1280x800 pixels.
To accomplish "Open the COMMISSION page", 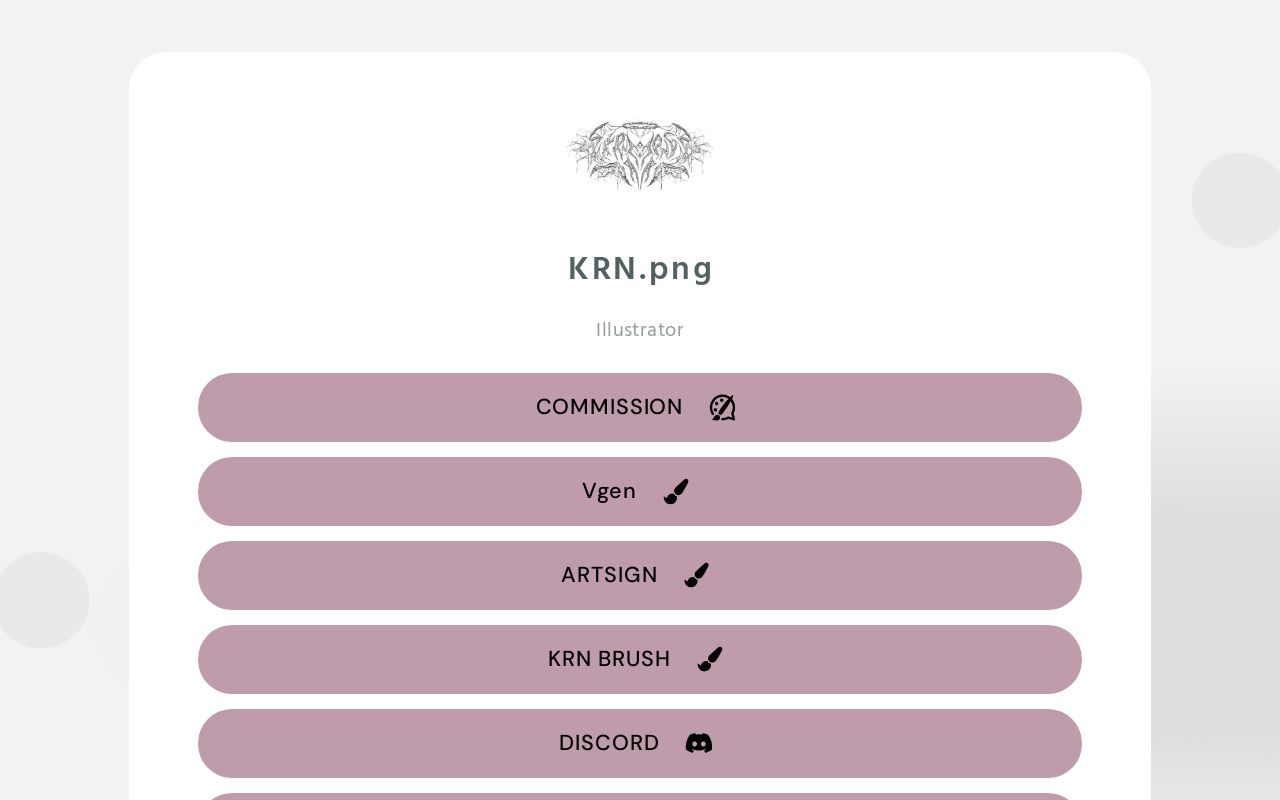I will 640,407.
